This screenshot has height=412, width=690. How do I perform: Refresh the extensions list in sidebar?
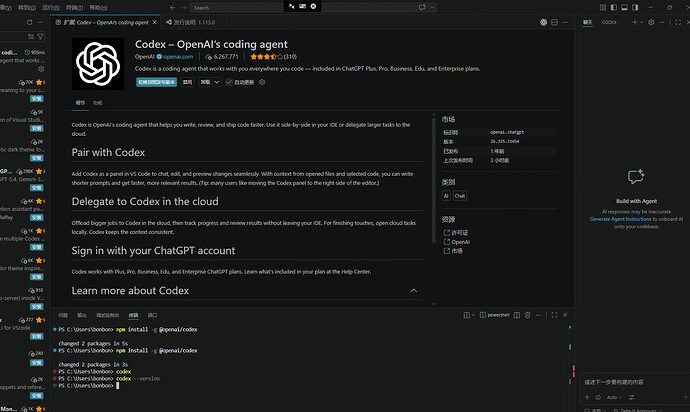[29, 22]
